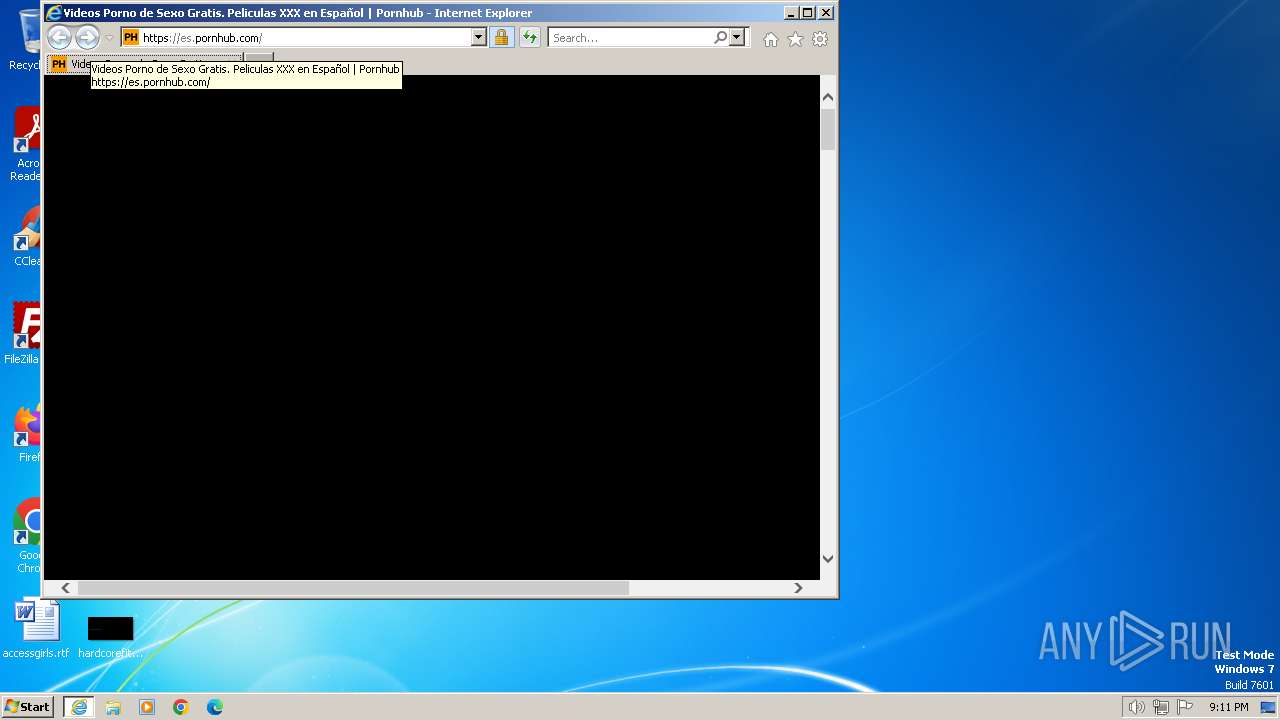The width and height of the screenshot is (1280, 720).
Task: Click the vertical scrollbar thumb
Action: point(828,130)
